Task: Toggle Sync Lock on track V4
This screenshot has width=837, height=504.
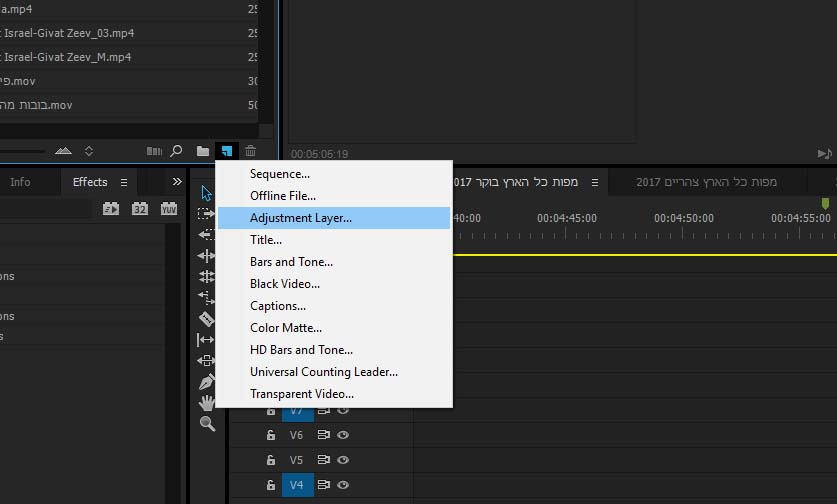Action: [x=323, y=485]
